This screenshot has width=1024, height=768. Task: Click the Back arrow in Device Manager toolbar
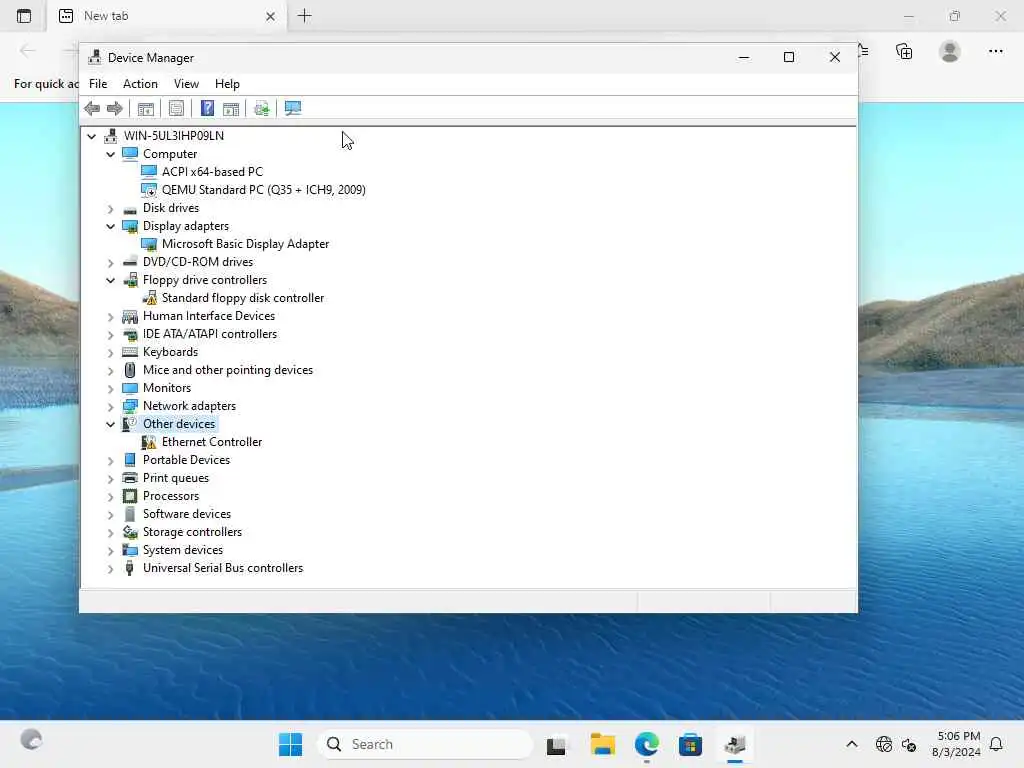point(92,108)
